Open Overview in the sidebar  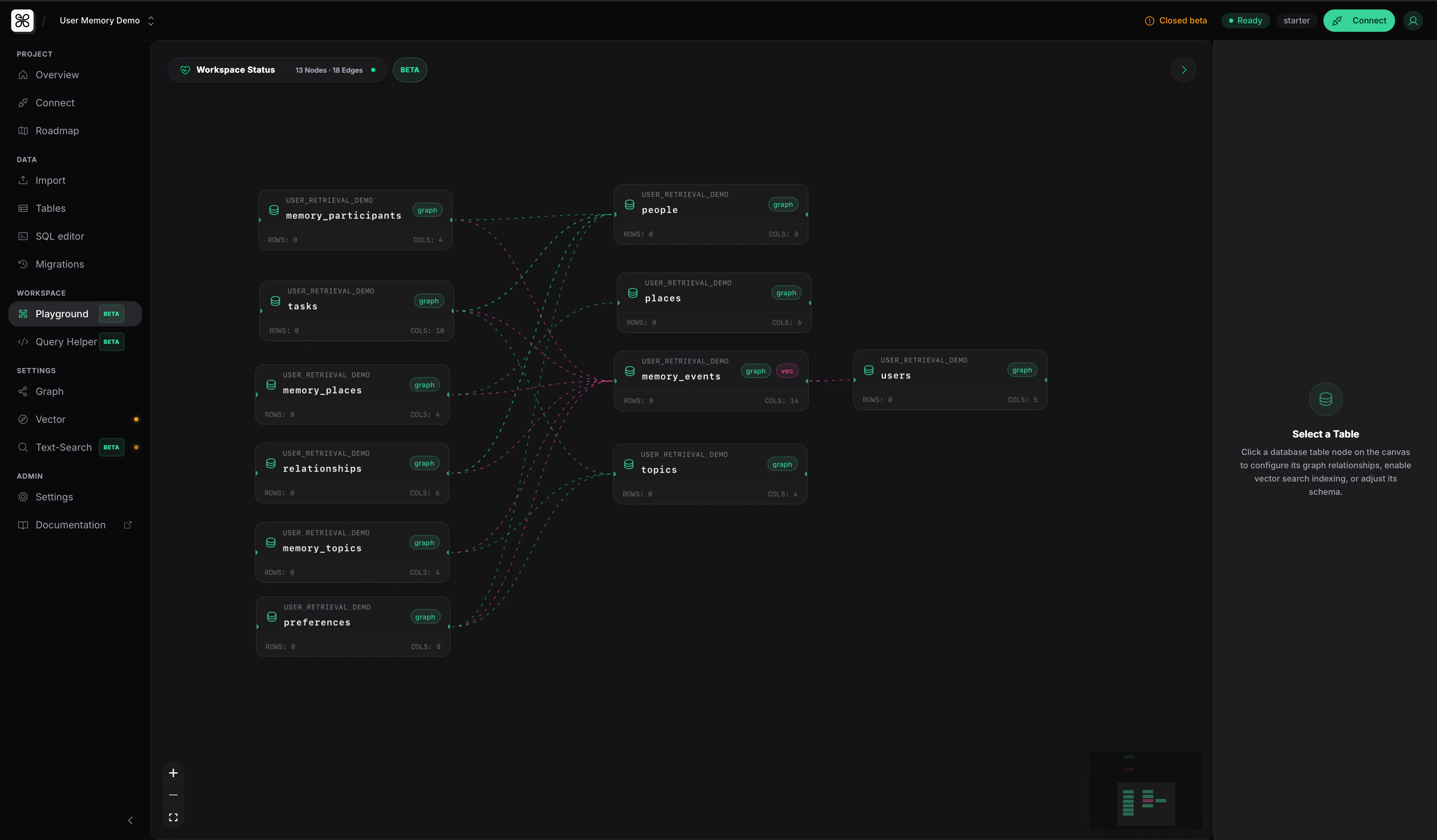(x=75, y=75)
